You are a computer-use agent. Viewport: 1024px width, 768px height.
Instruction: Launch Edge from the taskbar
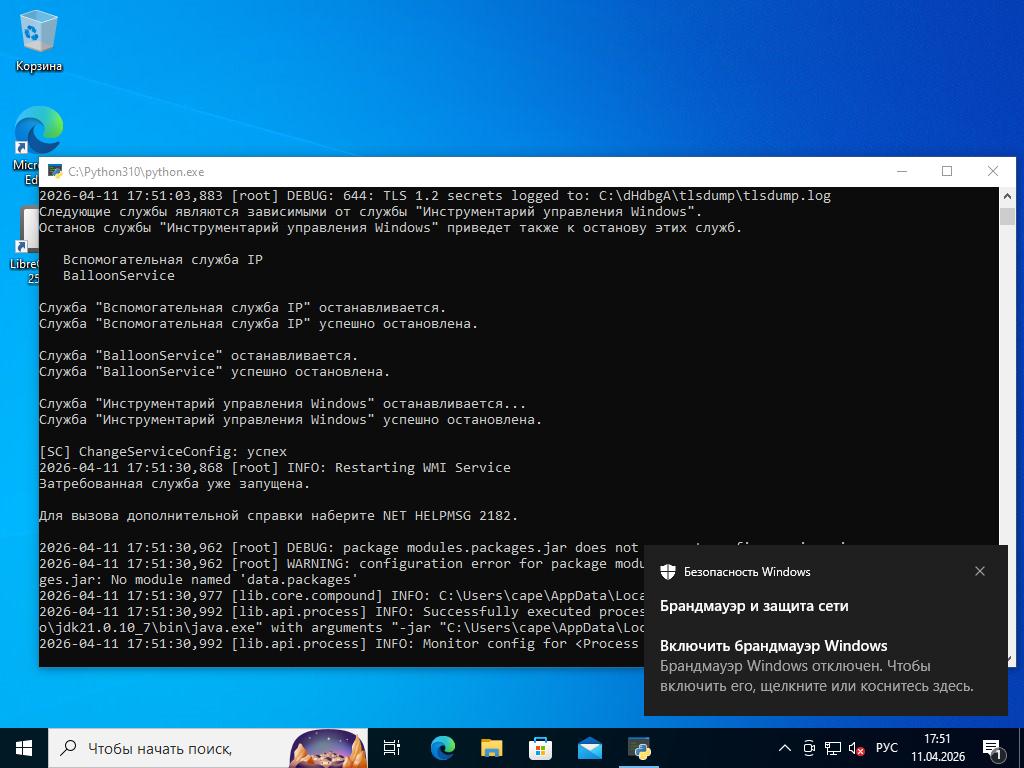coord(442,747)
